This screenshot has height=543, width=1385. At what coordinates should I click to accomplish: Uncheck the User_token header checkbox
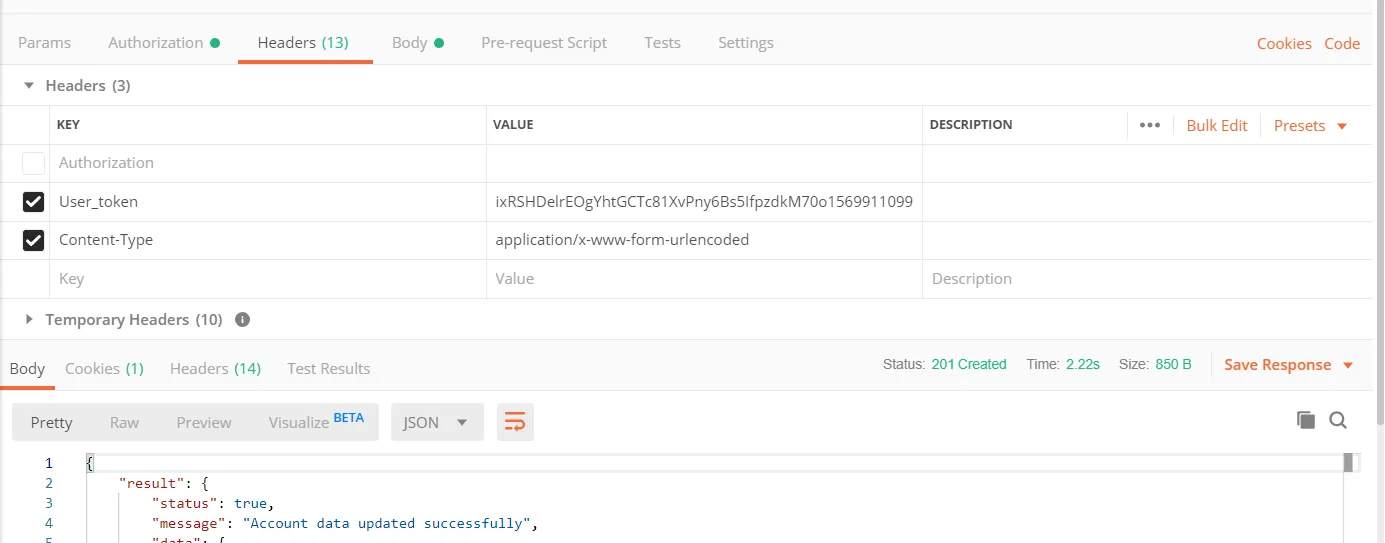pos(33,202)
